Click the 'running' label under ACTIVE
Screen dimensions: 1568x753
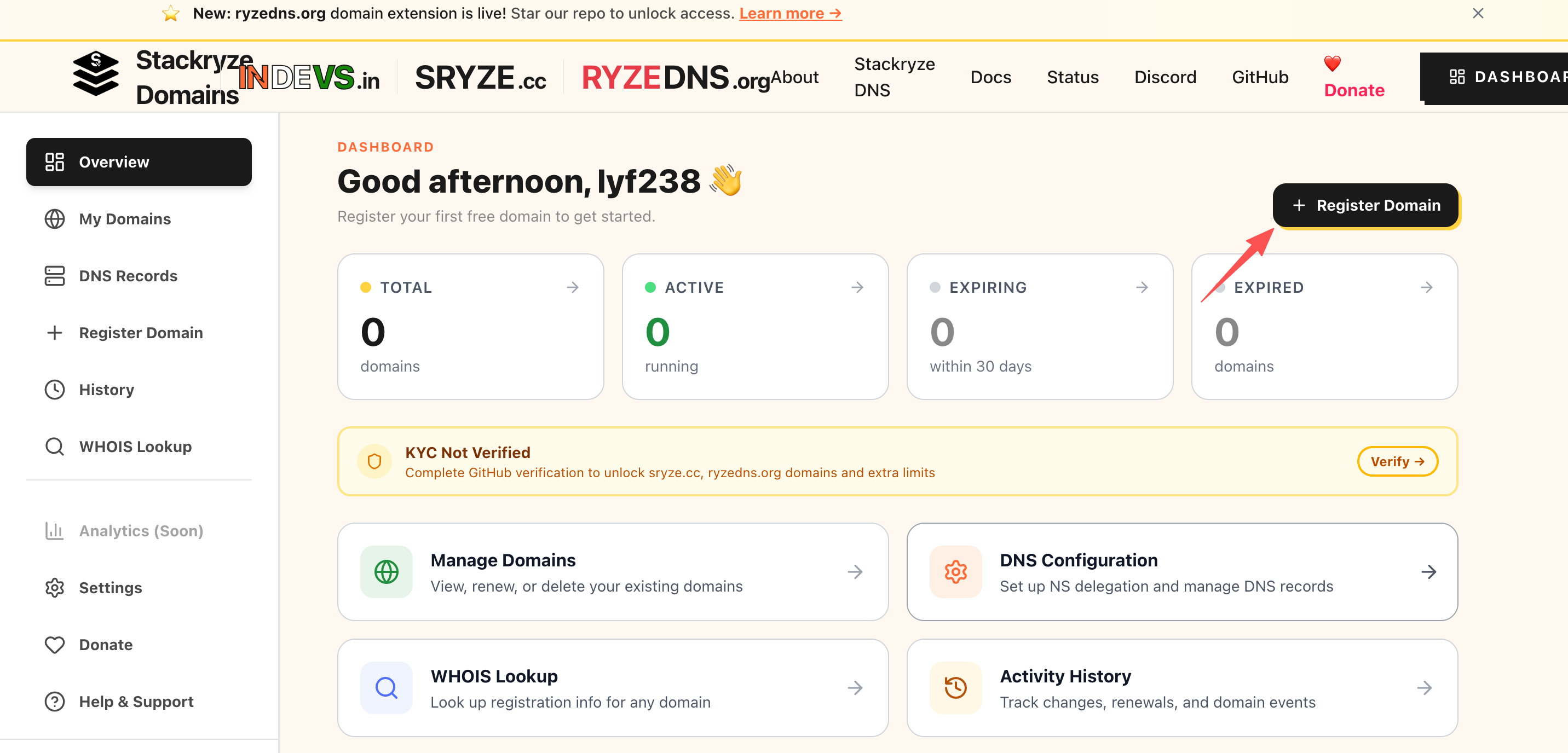point(671,366)
